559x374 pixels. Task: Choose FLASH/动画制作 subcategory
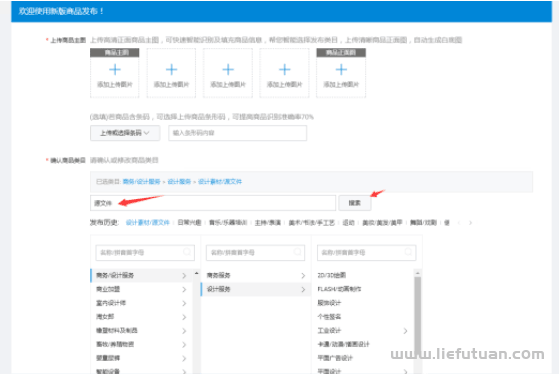[339, 289]
